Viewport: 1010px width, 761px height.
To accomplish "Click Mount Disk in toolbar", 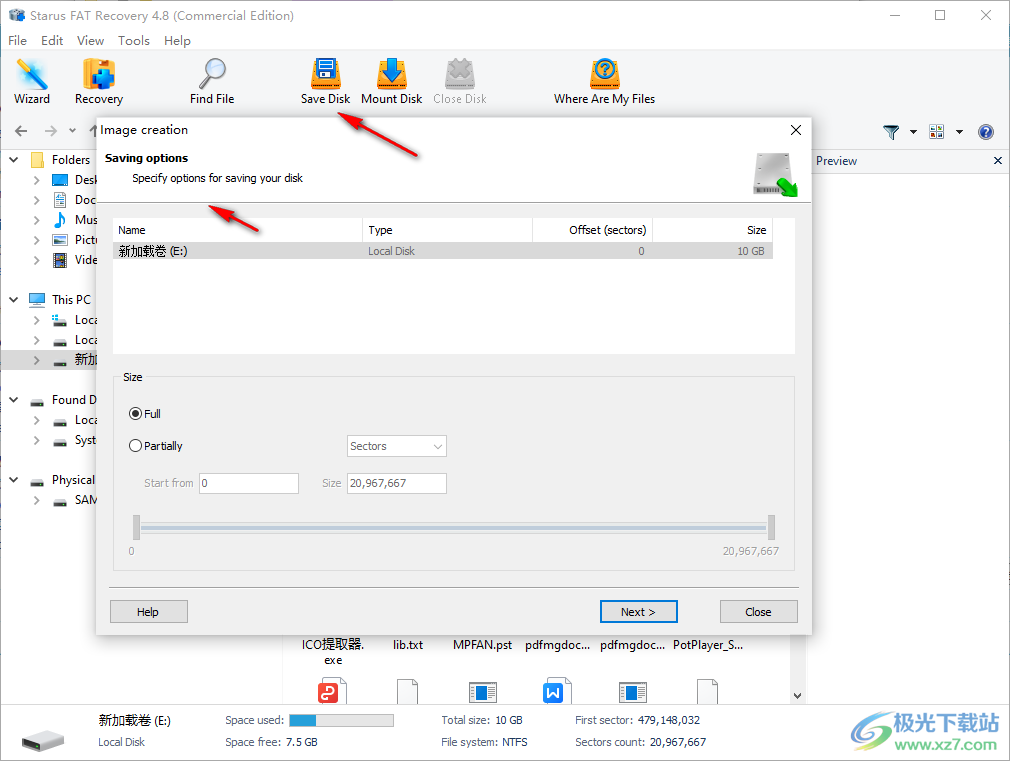I will 391,81.
